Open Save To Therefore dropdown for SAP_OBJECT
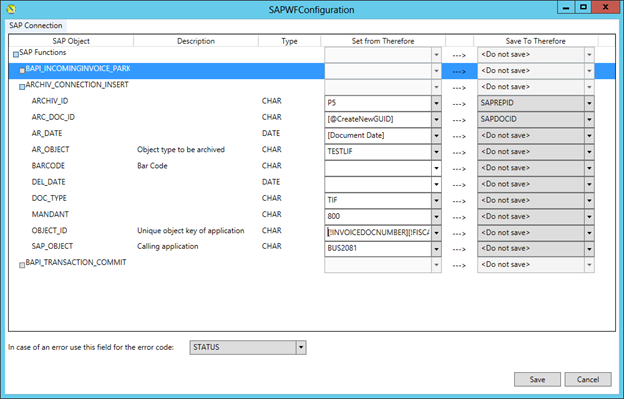 [x=589, y=249]
